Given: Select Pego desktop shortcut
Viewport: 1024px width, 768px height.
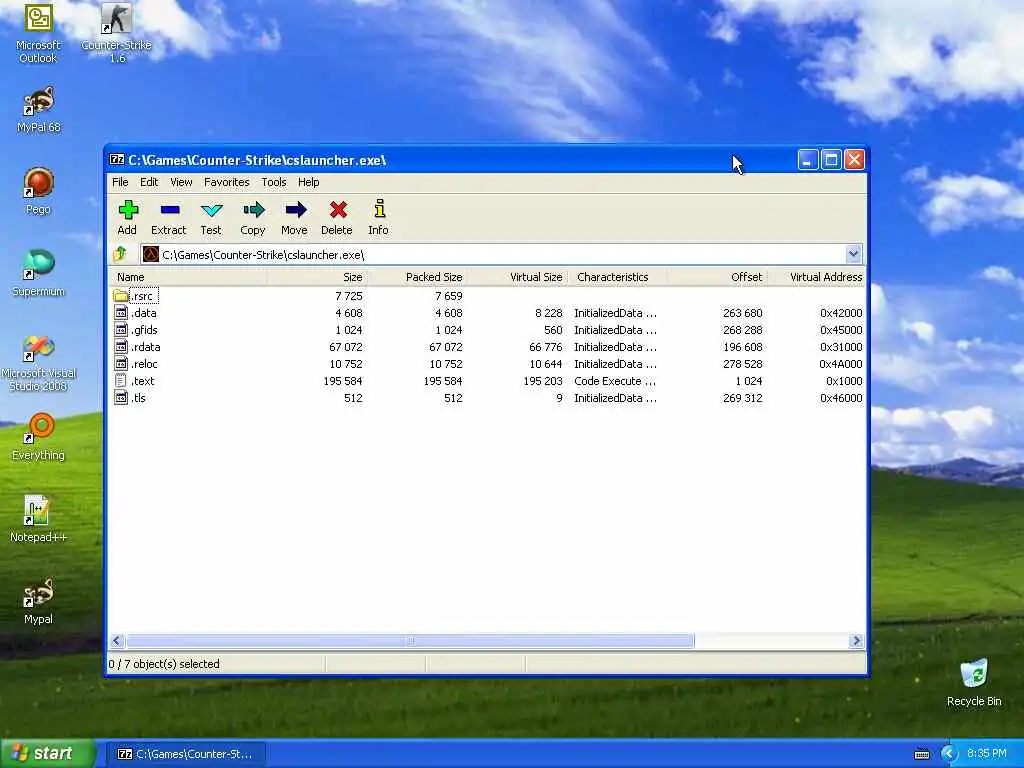Looking at the screenshot, I should tap(39, 191).
